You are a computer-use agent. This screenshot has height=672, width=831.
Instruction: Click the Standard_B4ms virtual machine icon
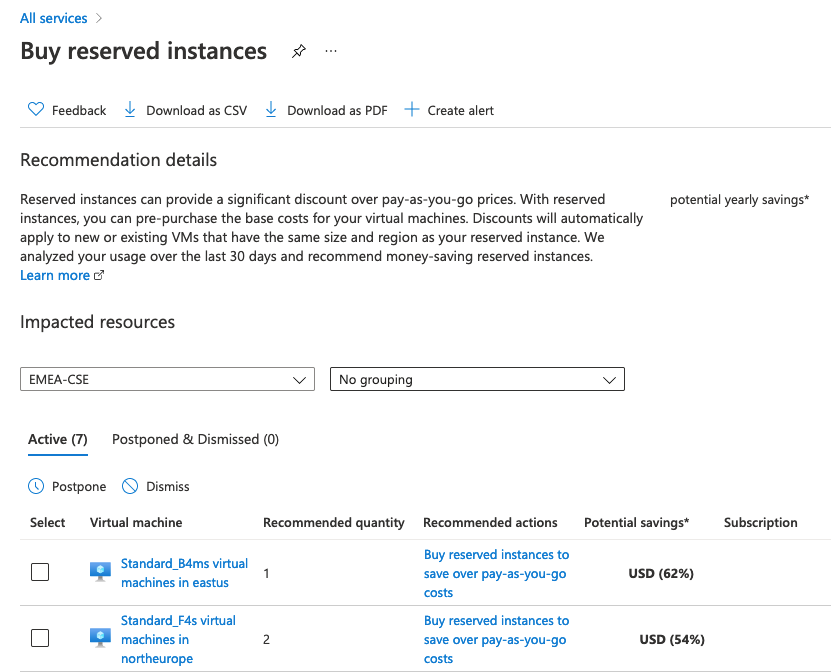(100, 572)
